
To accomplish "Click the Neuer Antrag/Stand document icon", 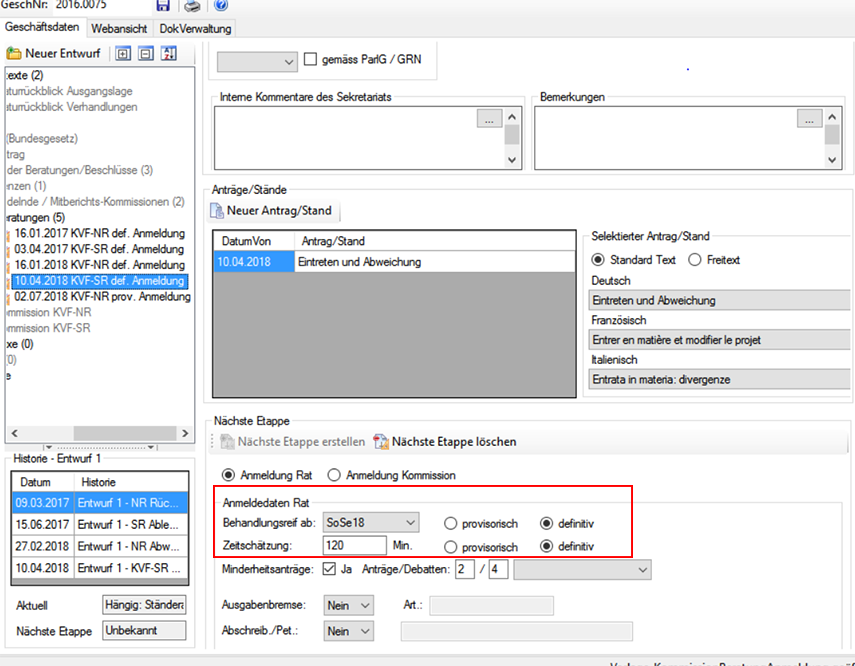I will coord(217,211).
